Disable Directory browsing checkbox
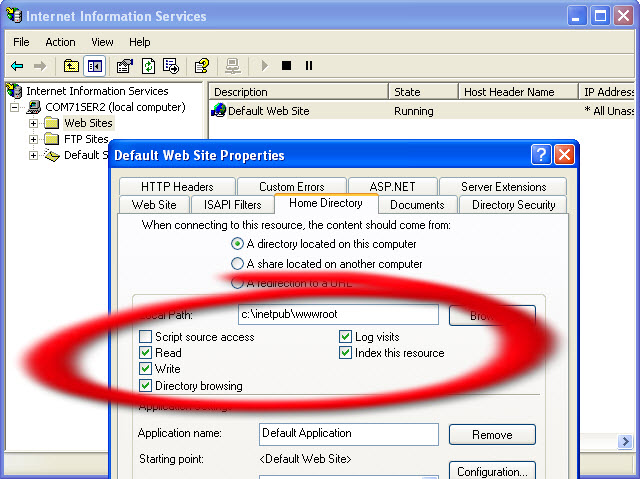The width and height of the screenshot is (640, 479). point(145,386)
